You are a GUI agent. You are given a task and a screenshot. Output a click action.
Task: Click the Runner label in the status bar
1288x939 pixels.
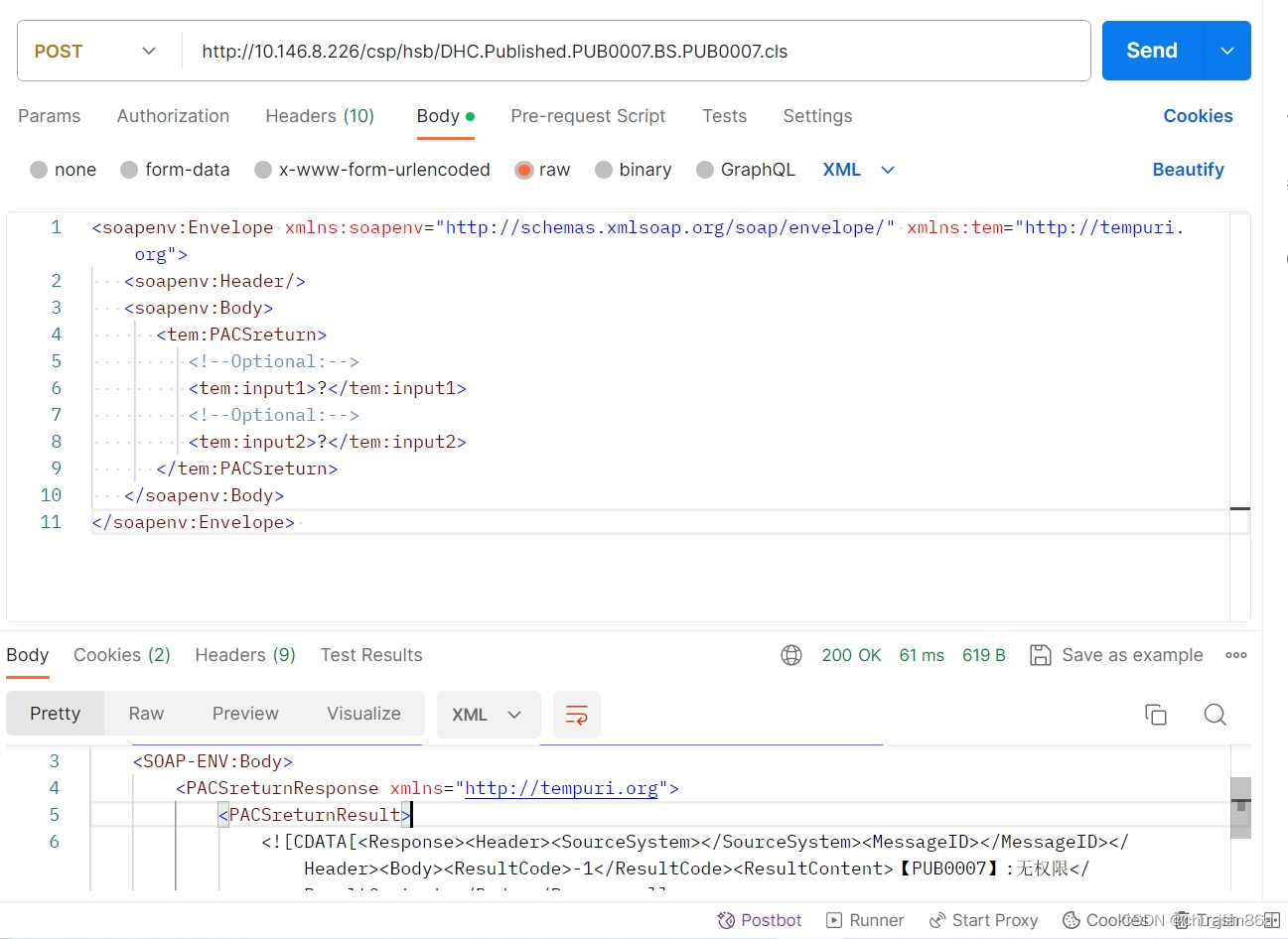(x=877, y=920)
